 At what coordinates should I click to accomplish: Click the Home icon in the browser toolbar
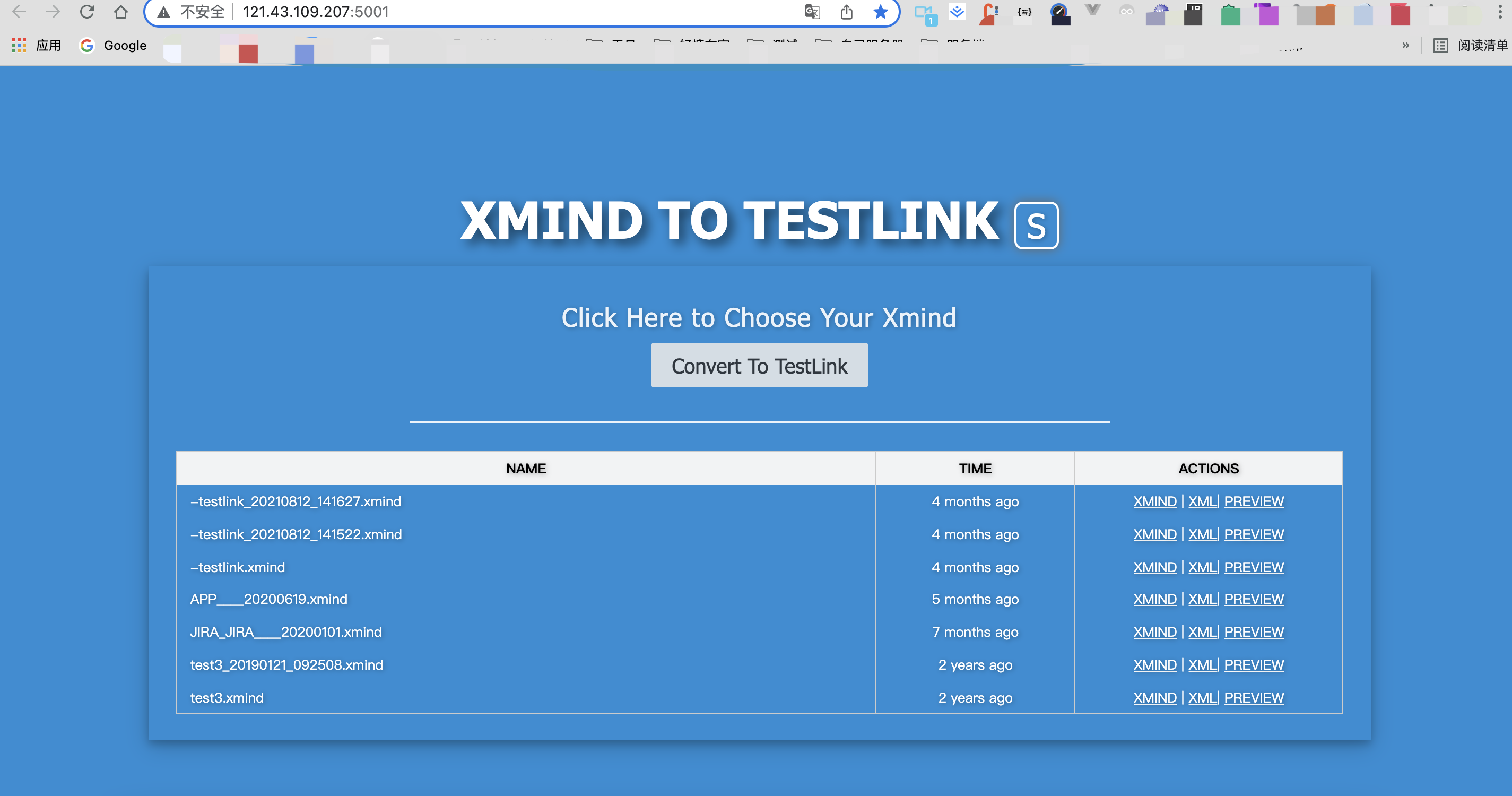click(x=121, y=12)
